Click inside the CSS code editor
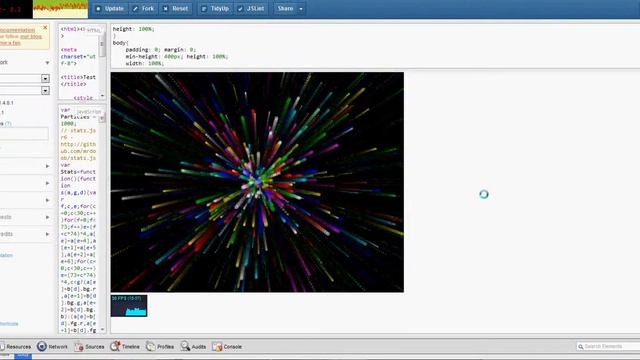Screen dimensions: 640x360 [x=375, y=46]
